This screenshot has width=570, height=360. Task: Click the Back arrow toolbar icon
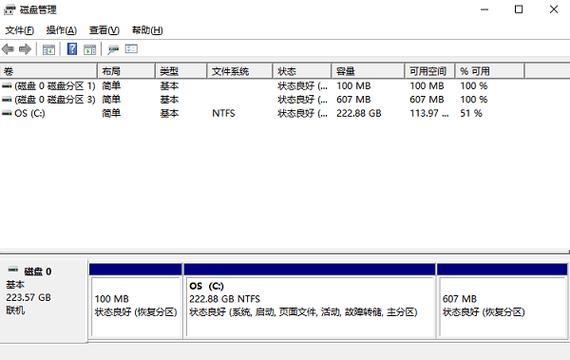click(x=8, y=49)
